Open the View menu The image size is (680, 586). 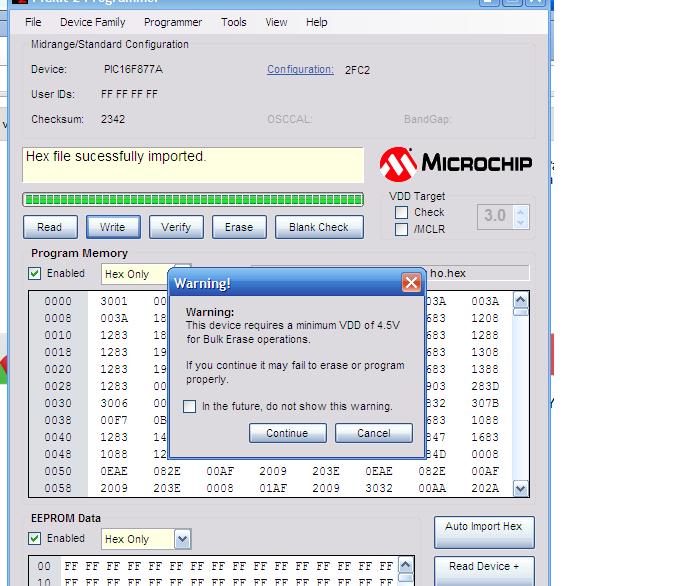(276, 22)
